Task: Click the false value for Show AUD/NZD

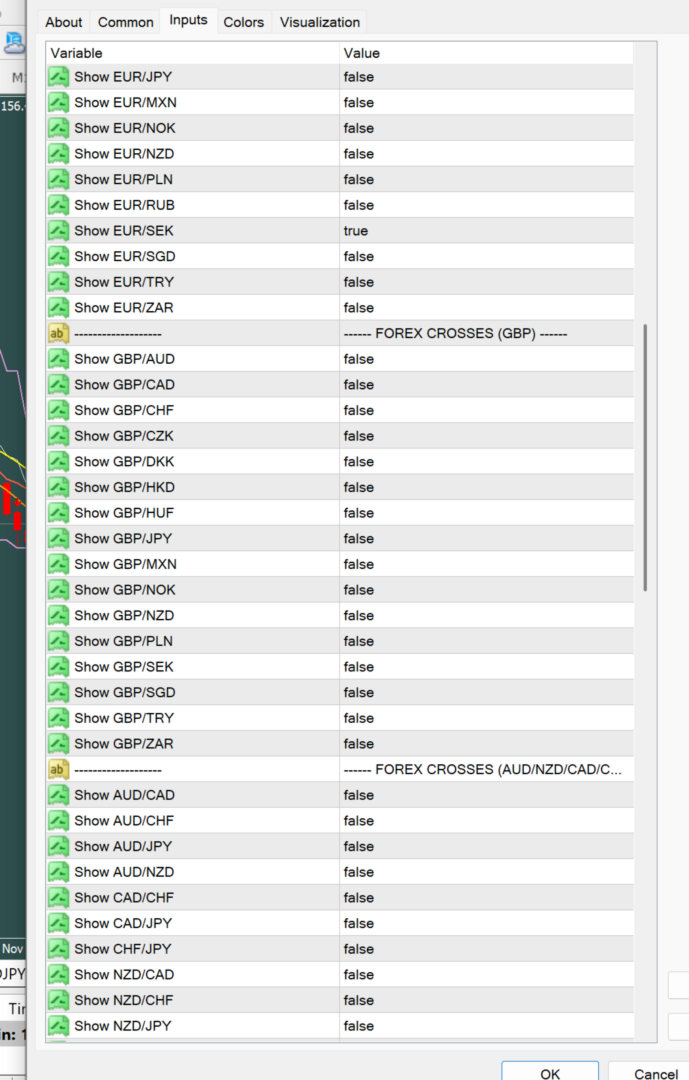Action: [x=359, y=872]
